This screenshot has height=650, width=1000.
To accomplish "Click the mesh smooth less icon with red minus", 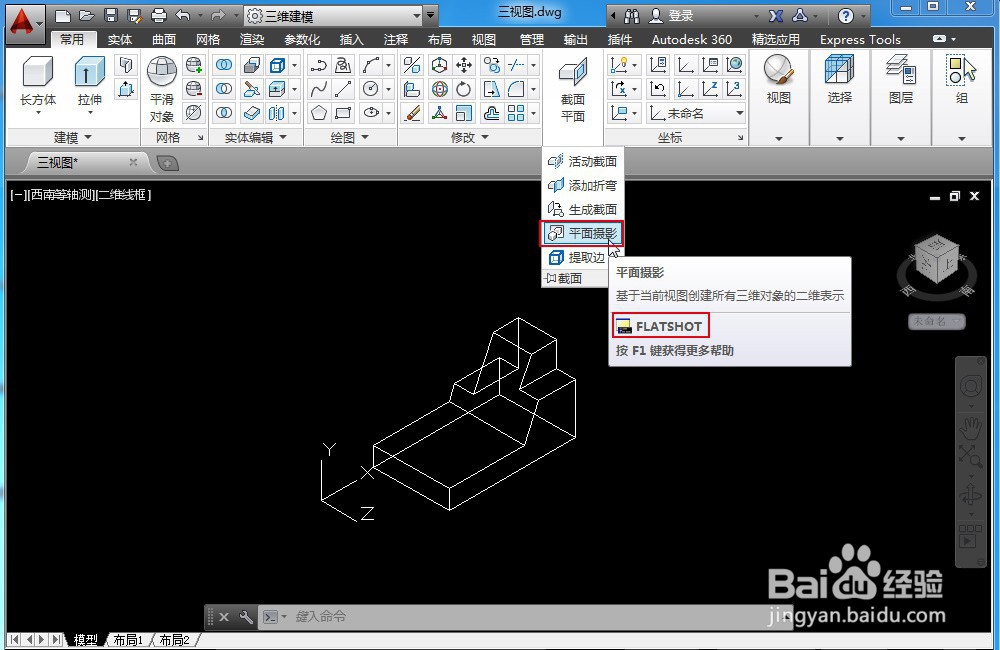I will [193, 89].
